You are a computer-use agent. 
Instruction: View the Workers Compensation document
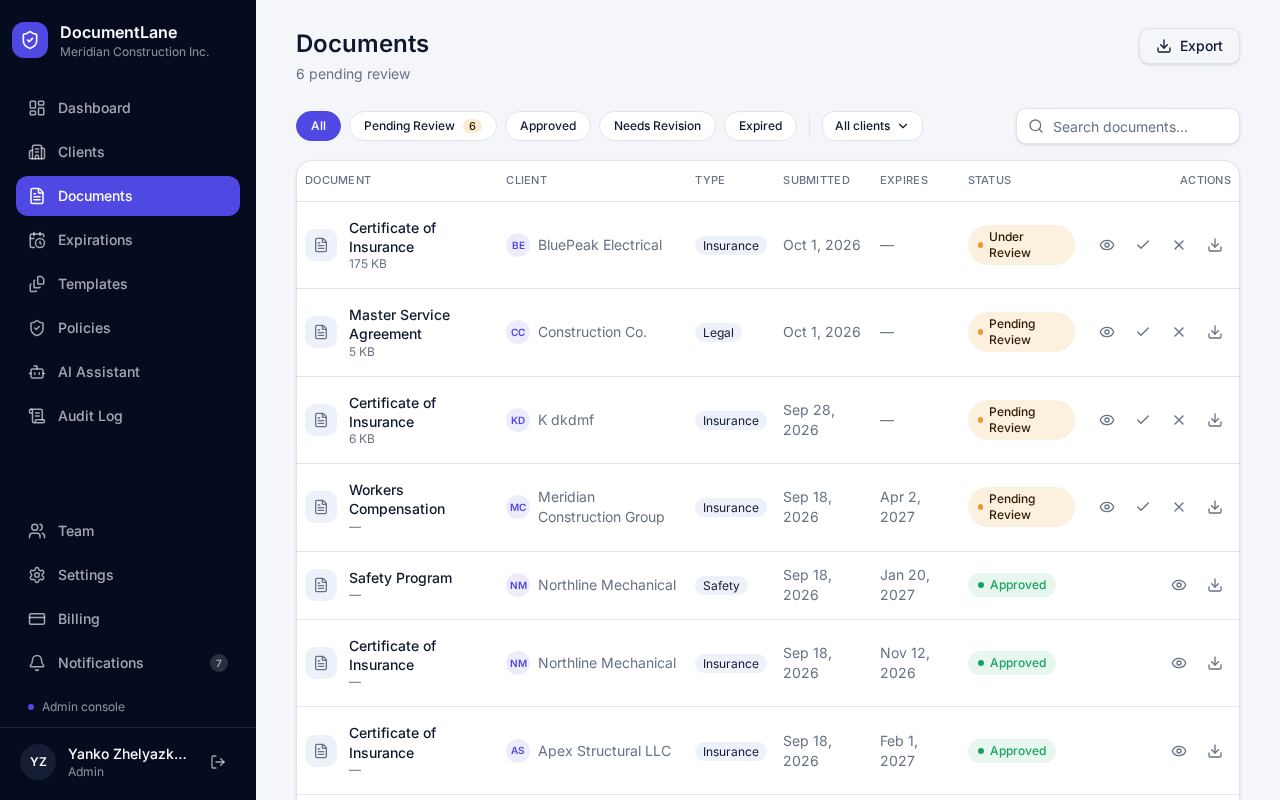point(1107,507)
